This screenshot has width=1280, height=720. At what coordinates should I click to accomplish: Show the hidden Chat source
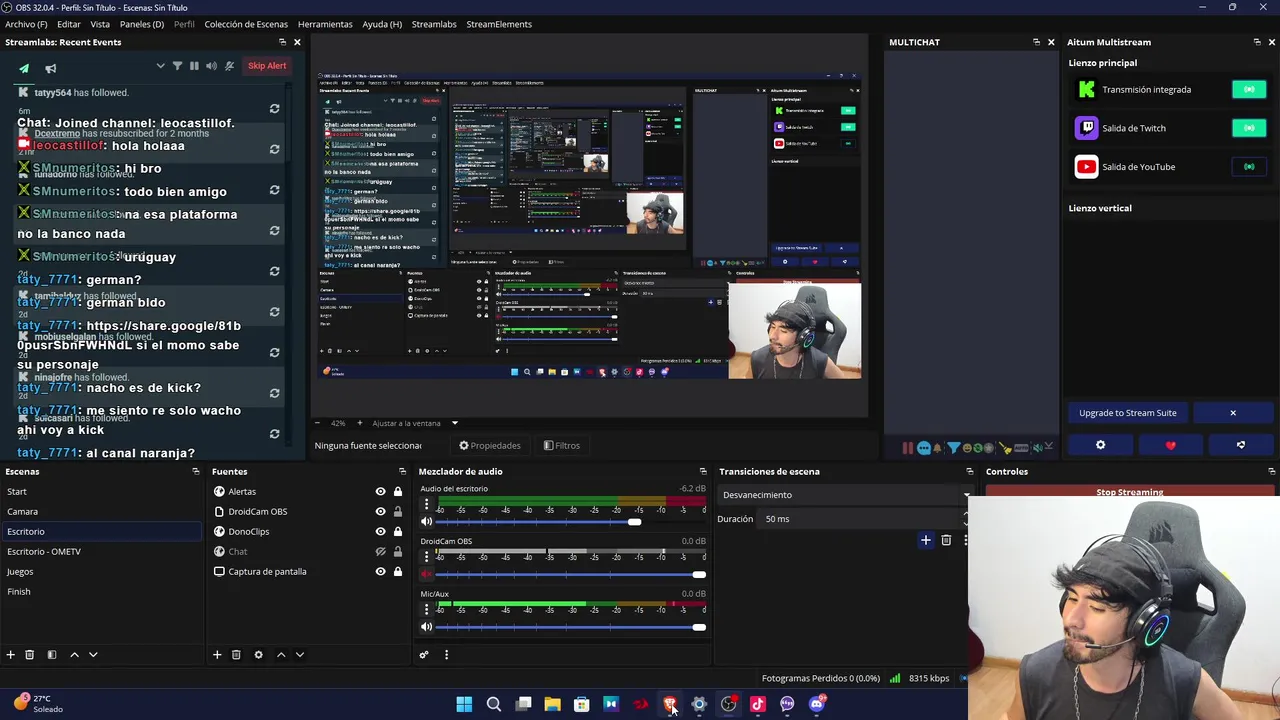[380, 551]
